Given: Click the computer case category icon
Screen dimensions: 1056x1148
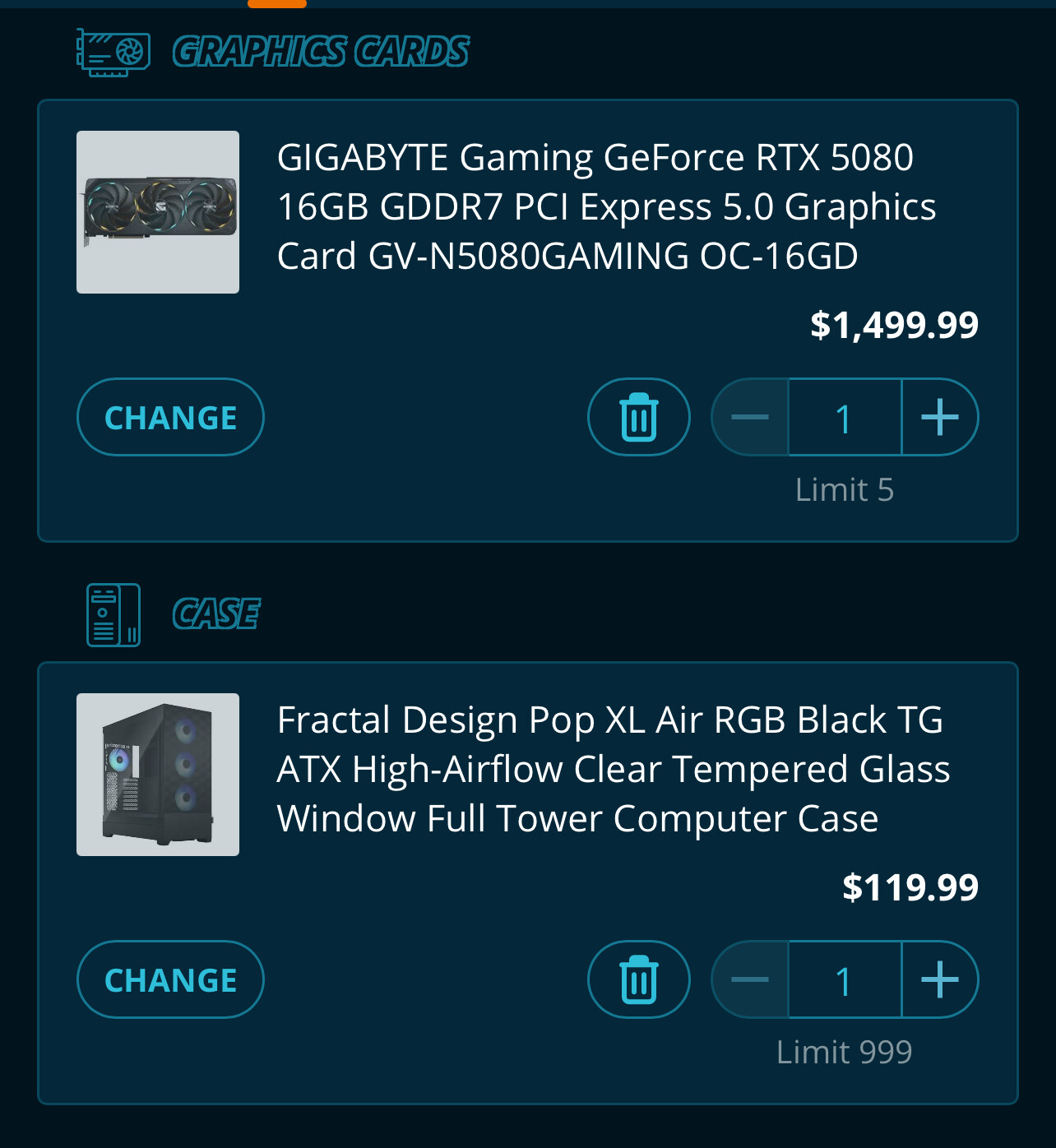Looking at the screenshot, I should click(x=113, y=615).
